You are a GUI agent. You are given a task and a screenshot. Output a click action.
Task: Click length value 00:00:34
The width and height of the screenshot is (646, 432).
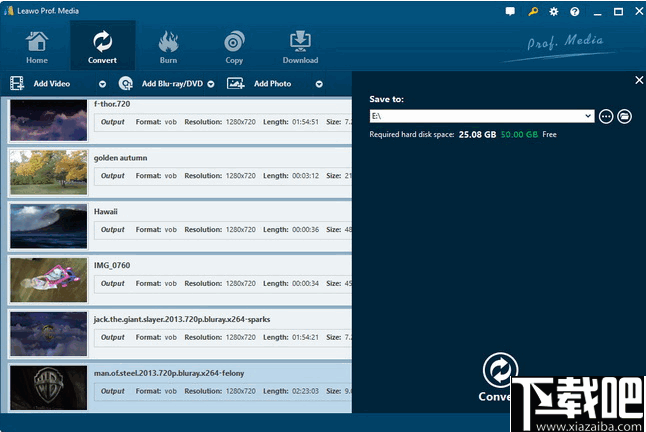(305, 283)
